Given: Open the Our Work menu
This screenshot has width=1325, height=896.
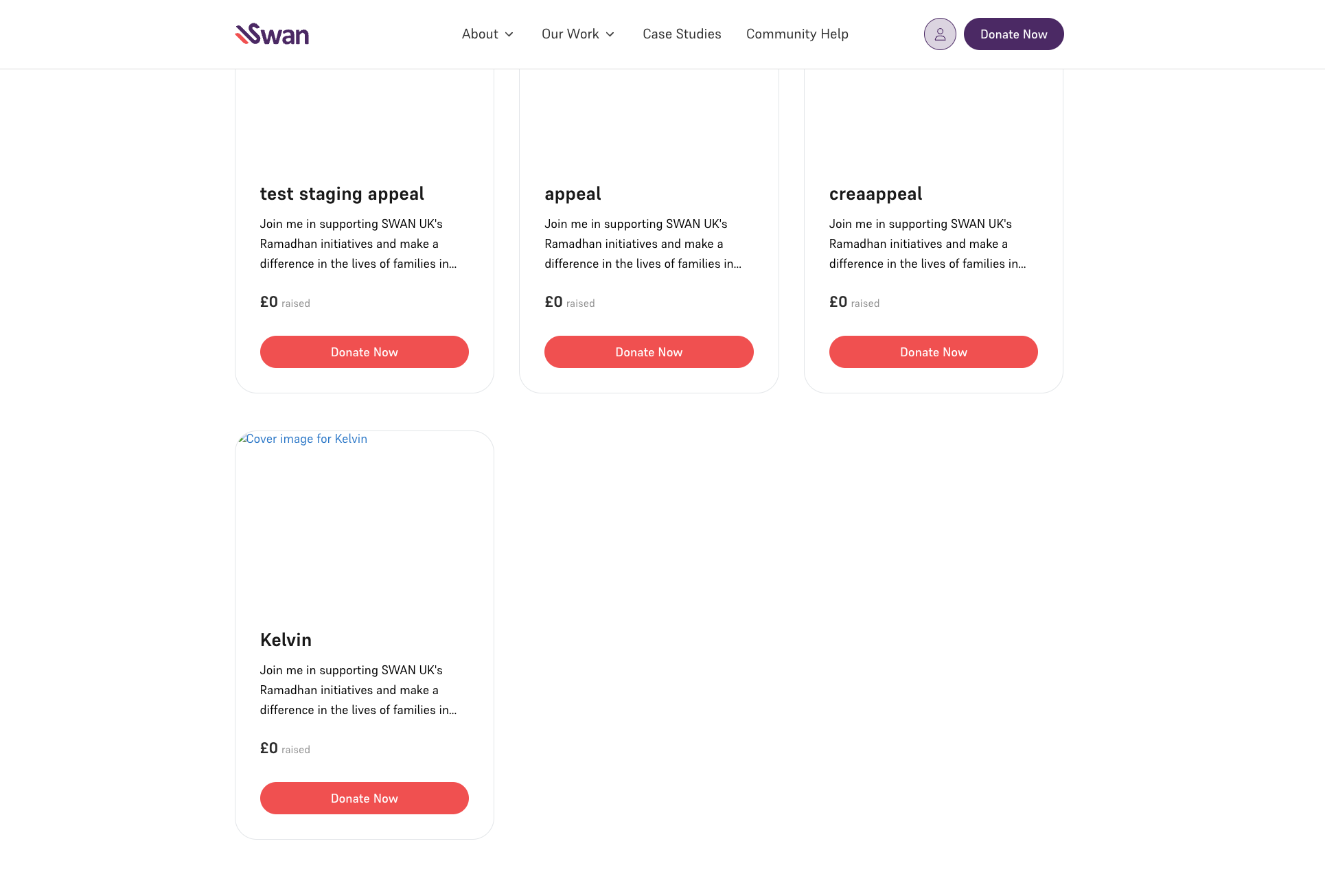Looking at the screenshot, I should 578,34.
